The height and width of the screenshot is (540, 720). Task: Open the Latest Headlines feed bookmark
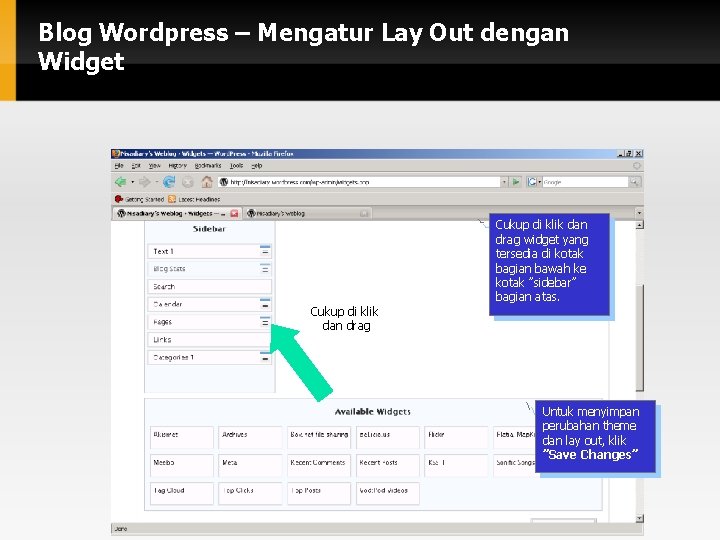[194, 199]
